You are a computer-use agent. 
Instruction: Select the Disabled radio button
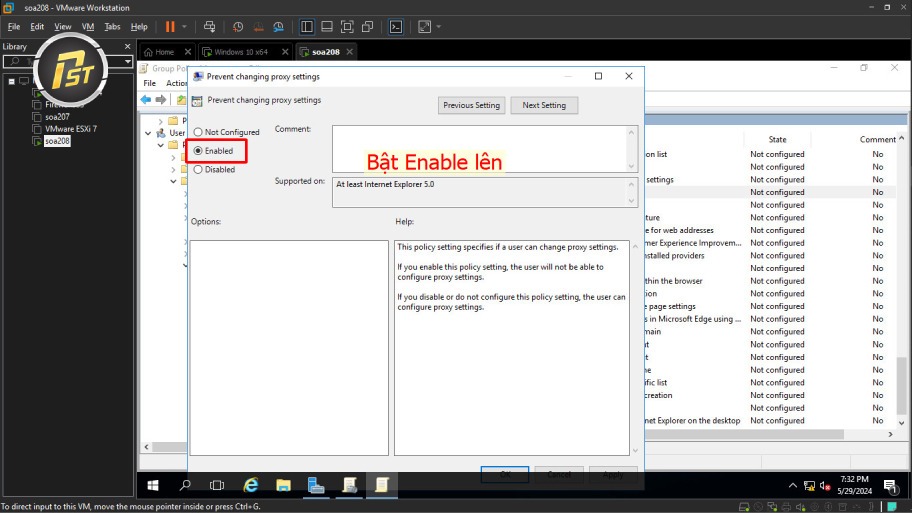click(x=198, y=170)
